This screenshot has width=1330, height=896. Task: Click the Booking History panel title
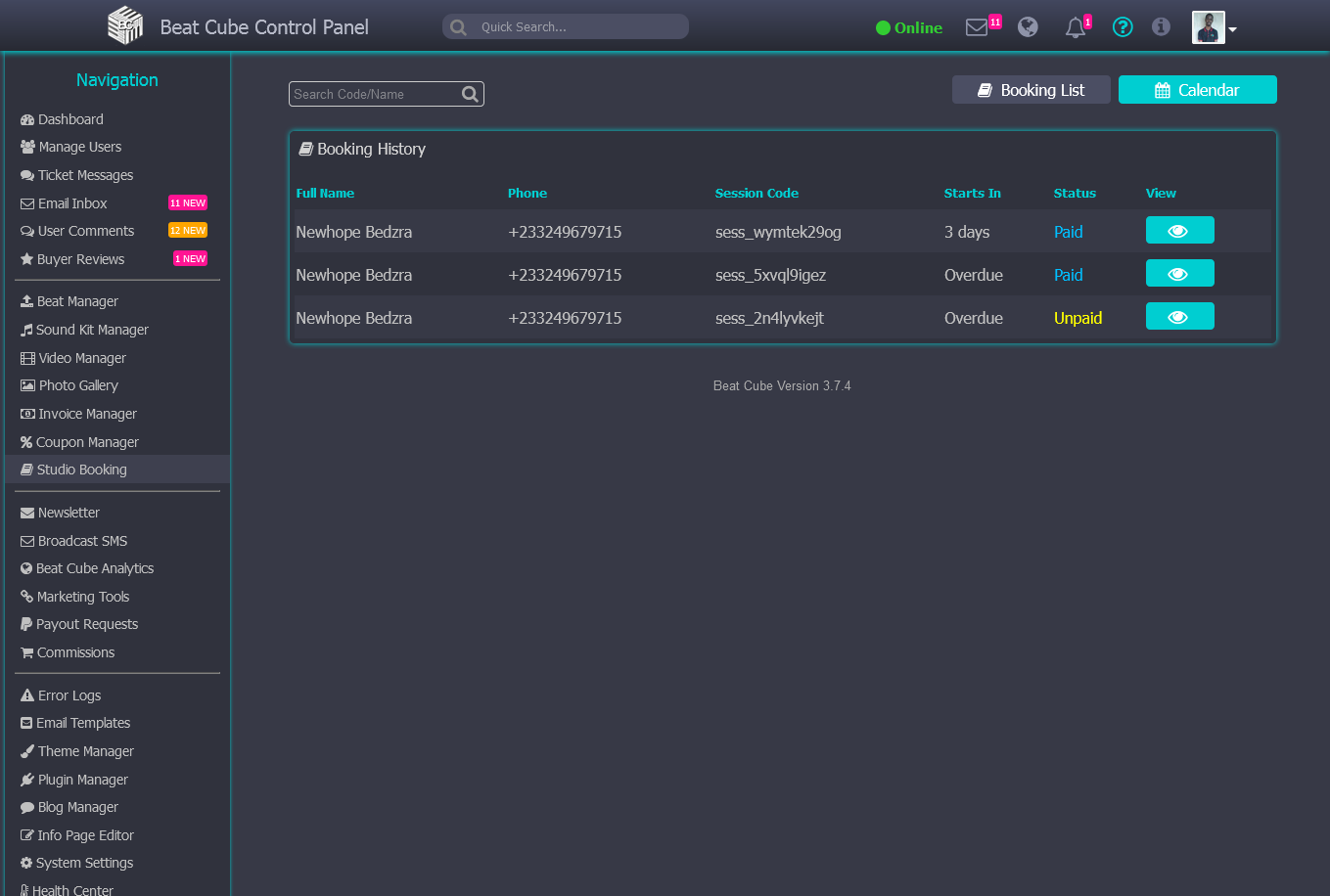coord(362,149)
